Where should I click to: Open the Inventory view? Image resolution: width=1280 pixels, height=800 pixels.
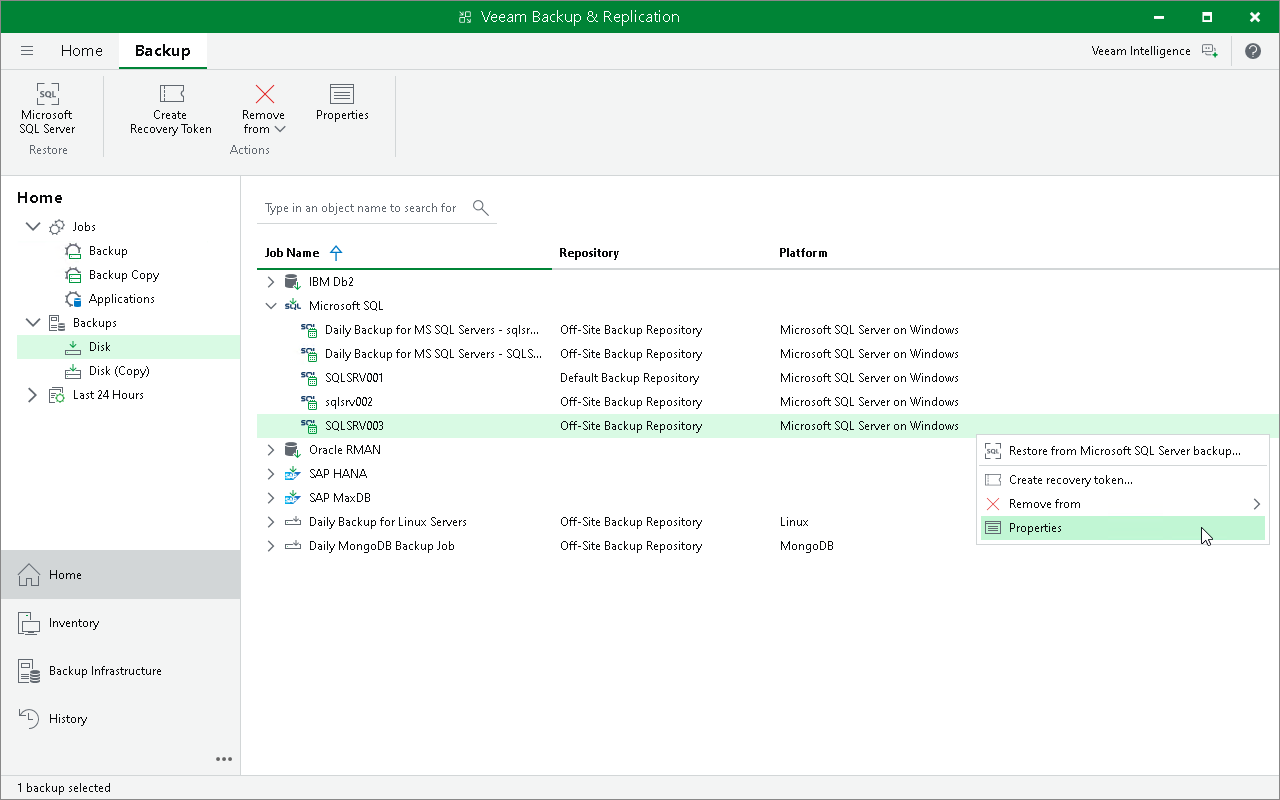[x=121, y=623]
